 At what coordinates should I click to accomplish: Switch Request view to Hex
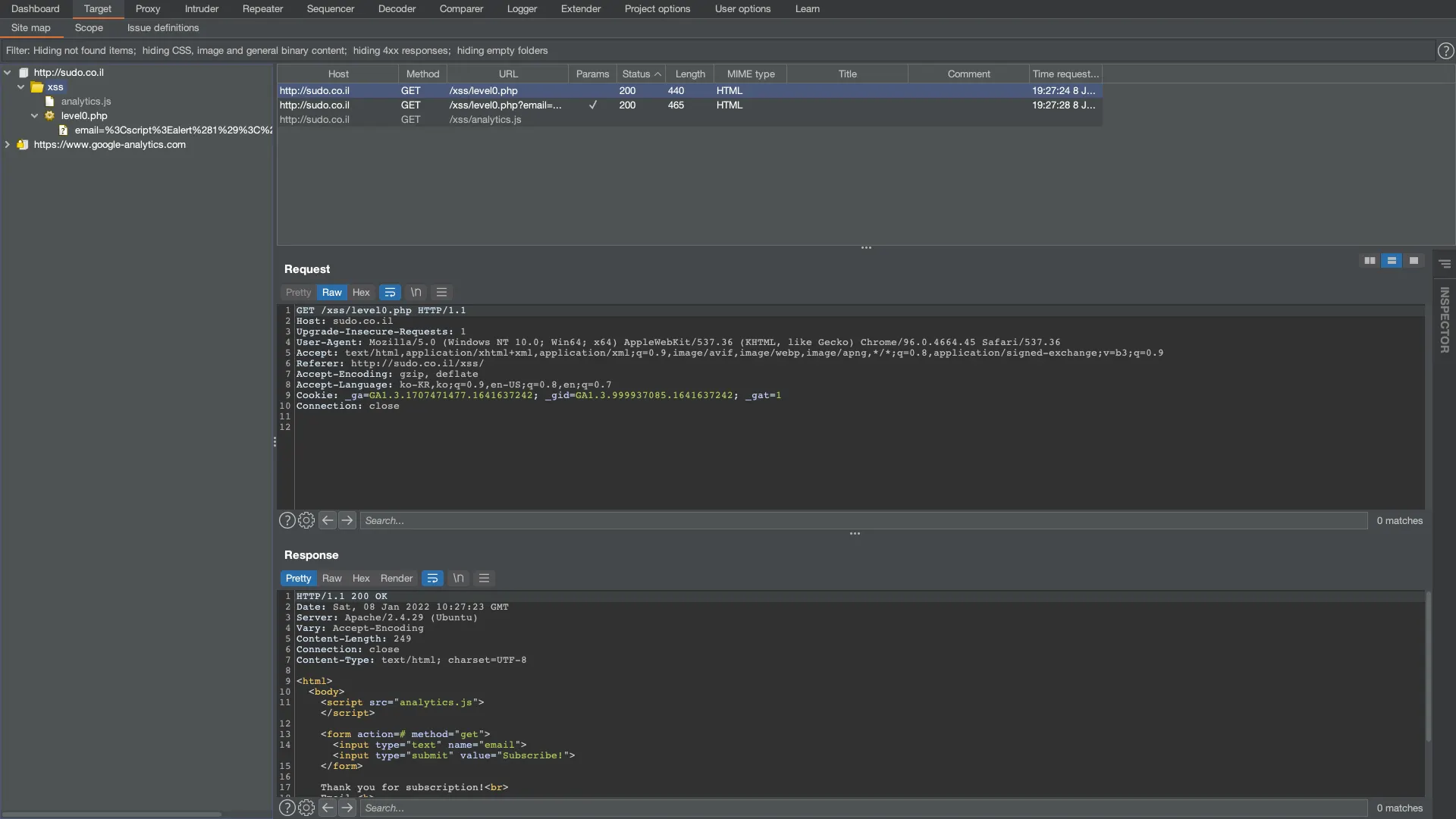[x=361, y=293]
